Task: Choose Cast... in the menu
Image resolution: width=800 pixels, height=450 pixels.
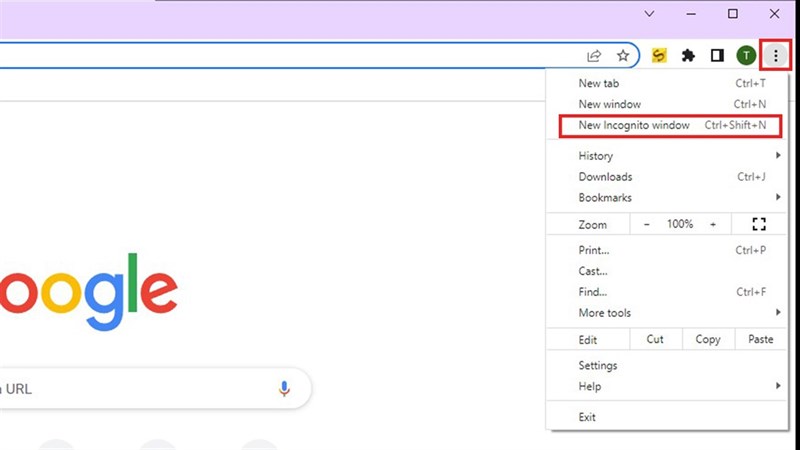Action: click(667, 271)
